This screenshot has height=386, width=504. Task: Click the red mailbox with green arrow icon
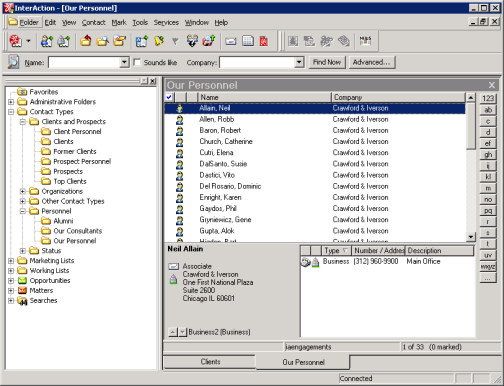(209, 41)
